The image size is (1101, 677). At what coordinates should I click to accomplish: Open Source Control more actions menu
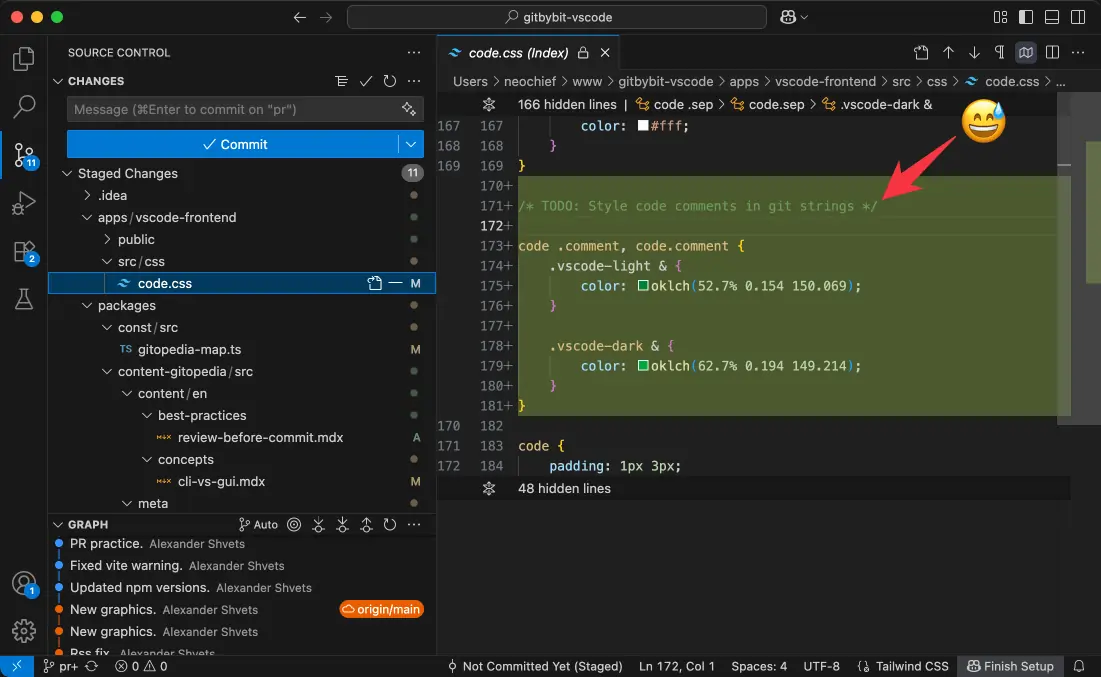414,53
